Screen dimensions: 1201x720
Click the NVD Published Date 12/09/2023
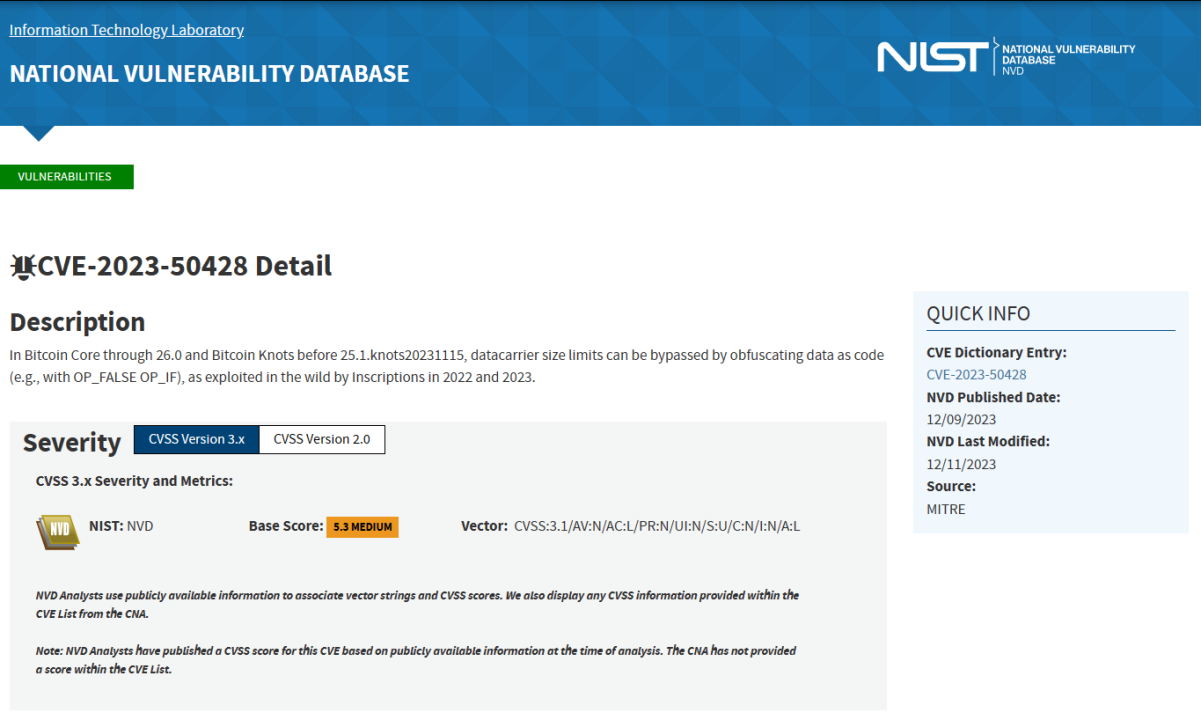click(961, 420)
